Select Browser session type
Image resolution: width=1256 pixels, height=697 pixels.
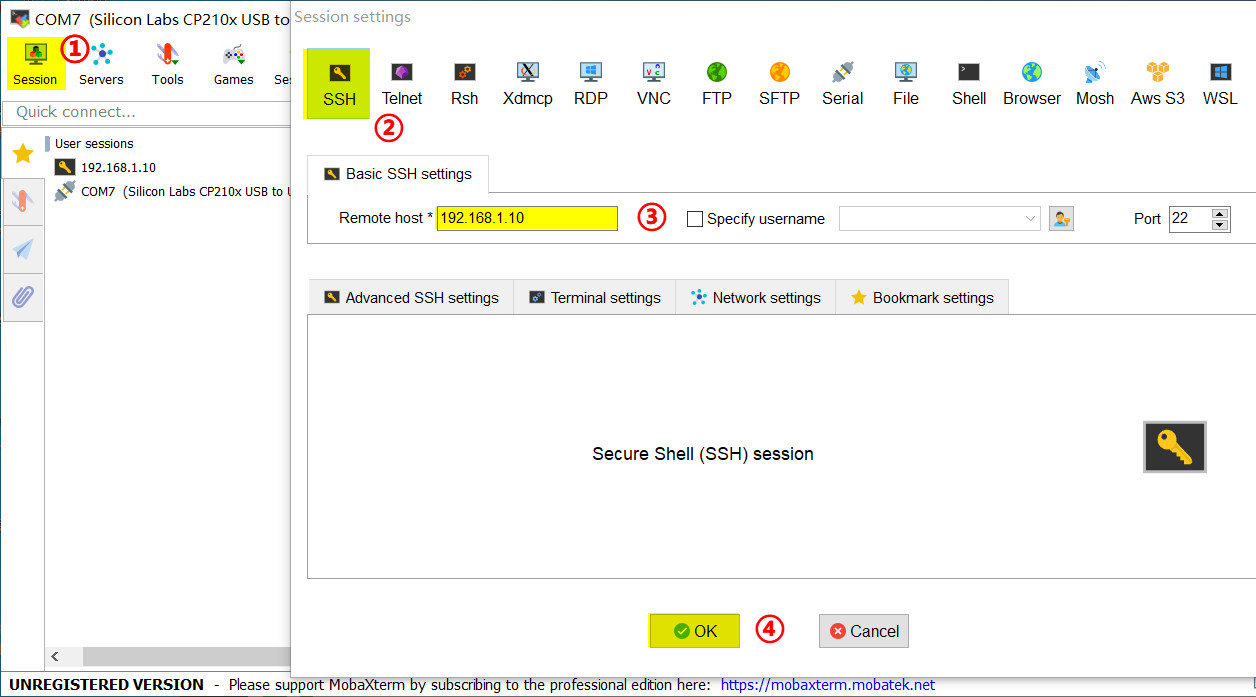pos(1032,84)
